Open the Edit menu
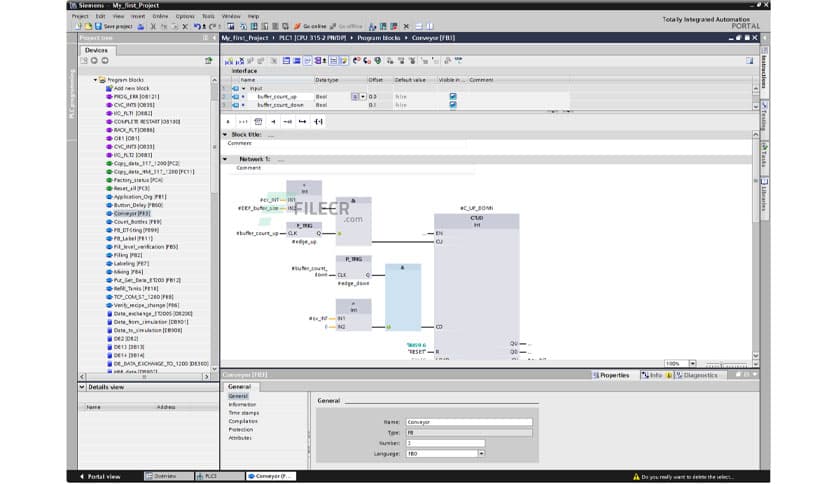This screenshot has height=484, width=836. coord(100,16)
